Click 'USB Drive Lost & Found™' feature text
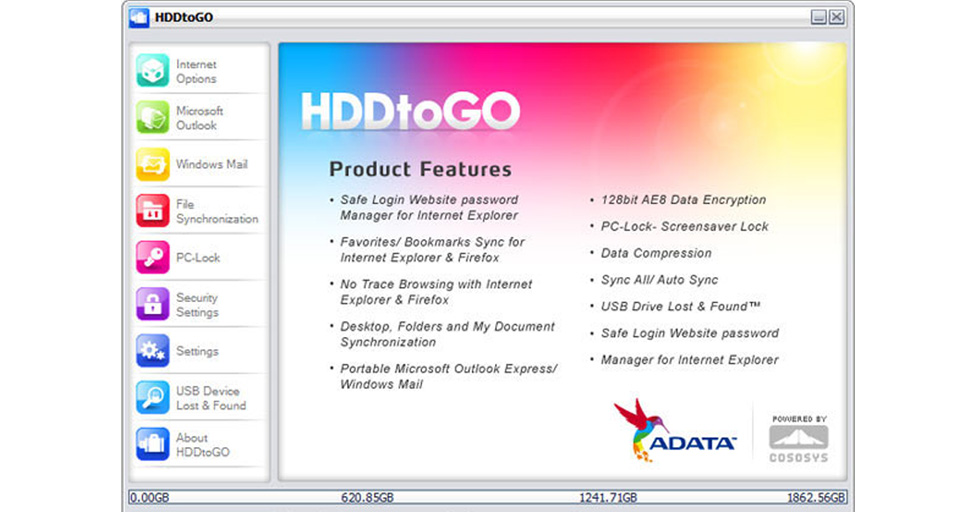960x512 pixels. 680,306
